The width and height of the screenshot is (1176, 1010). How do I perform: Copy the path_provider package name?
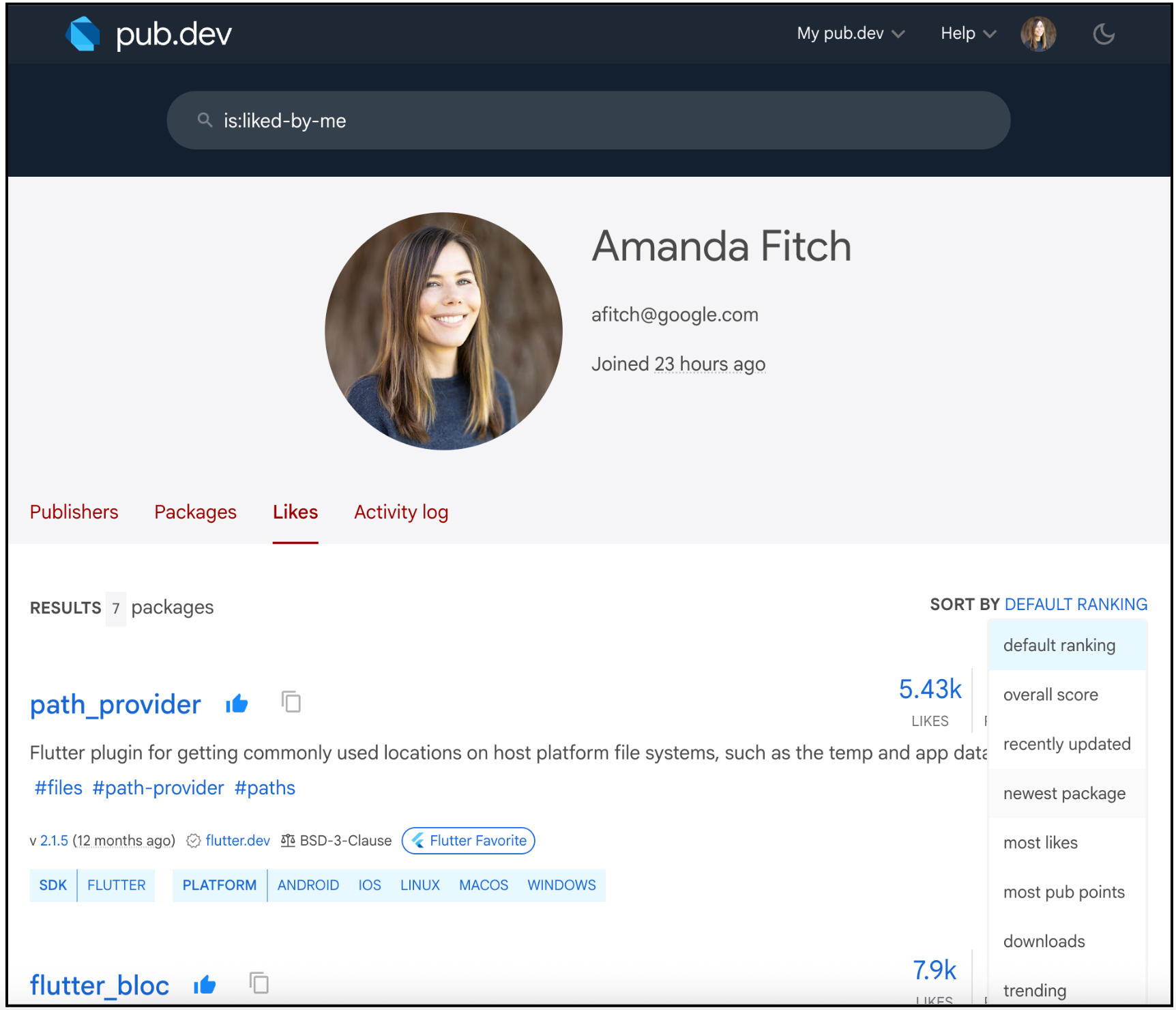click(x=291, y=702)
